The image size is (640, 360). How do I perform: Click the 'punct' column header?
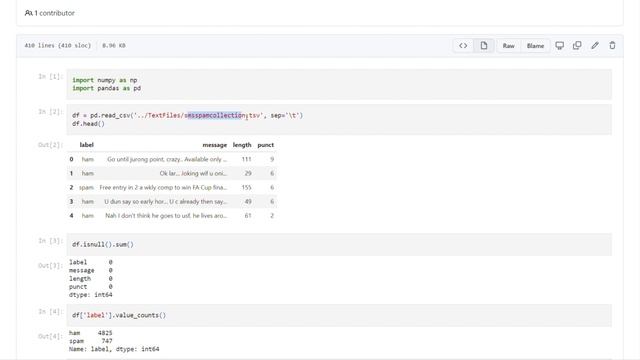point(266,145)
